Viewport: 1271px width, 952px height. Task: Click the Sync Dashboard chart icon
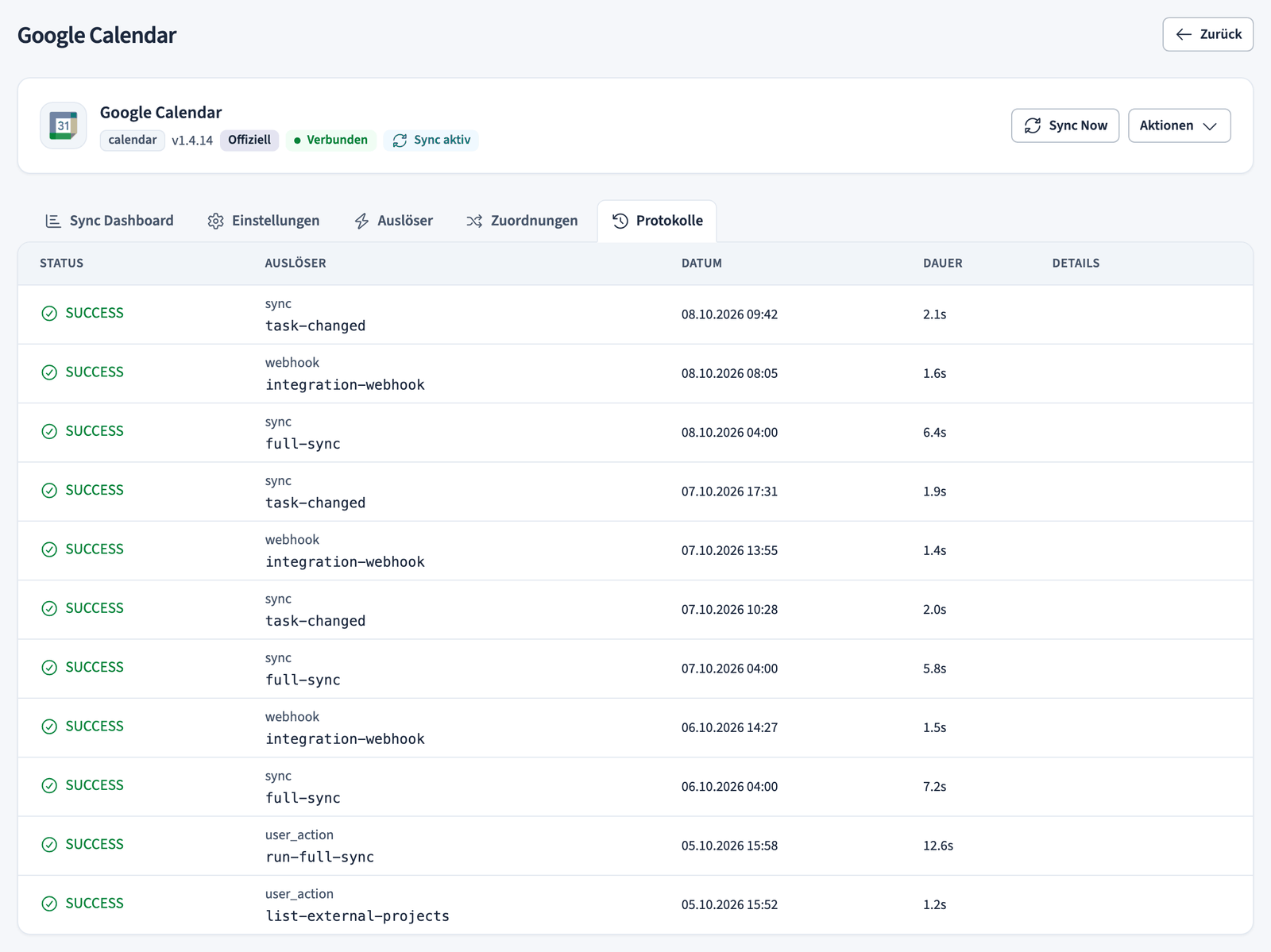53,221
